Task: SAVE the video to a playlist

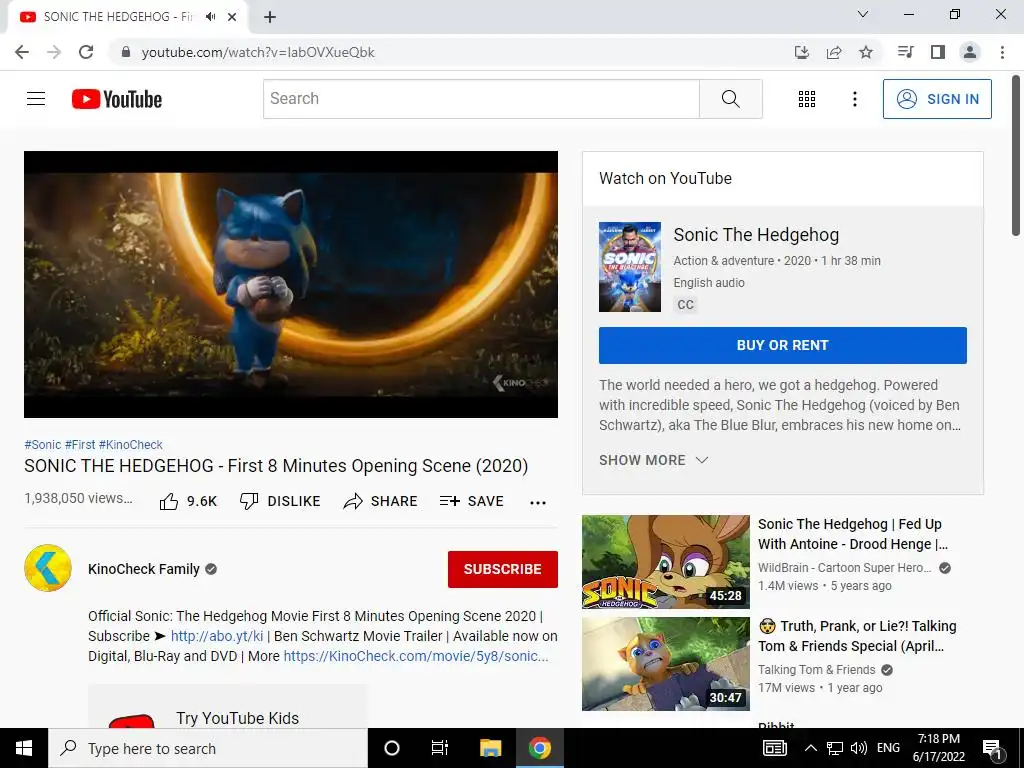Action: pos(472,502)
